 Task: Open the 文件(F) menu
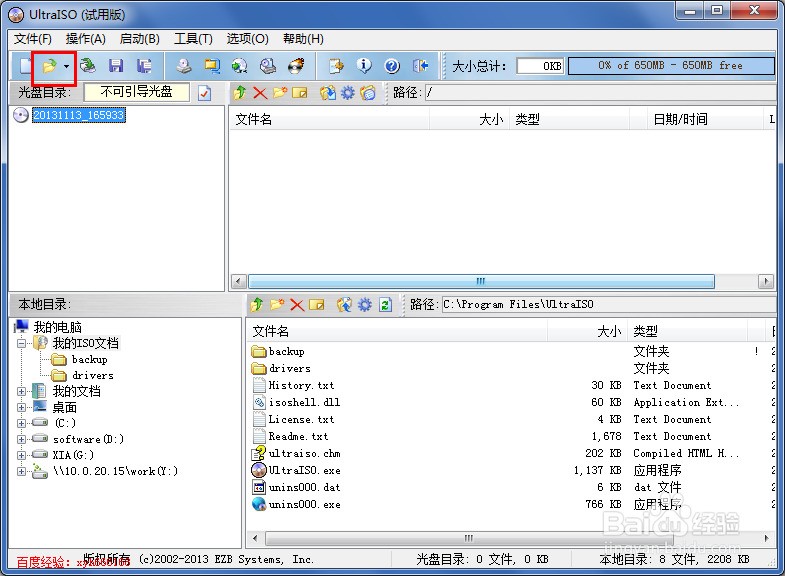33,39
